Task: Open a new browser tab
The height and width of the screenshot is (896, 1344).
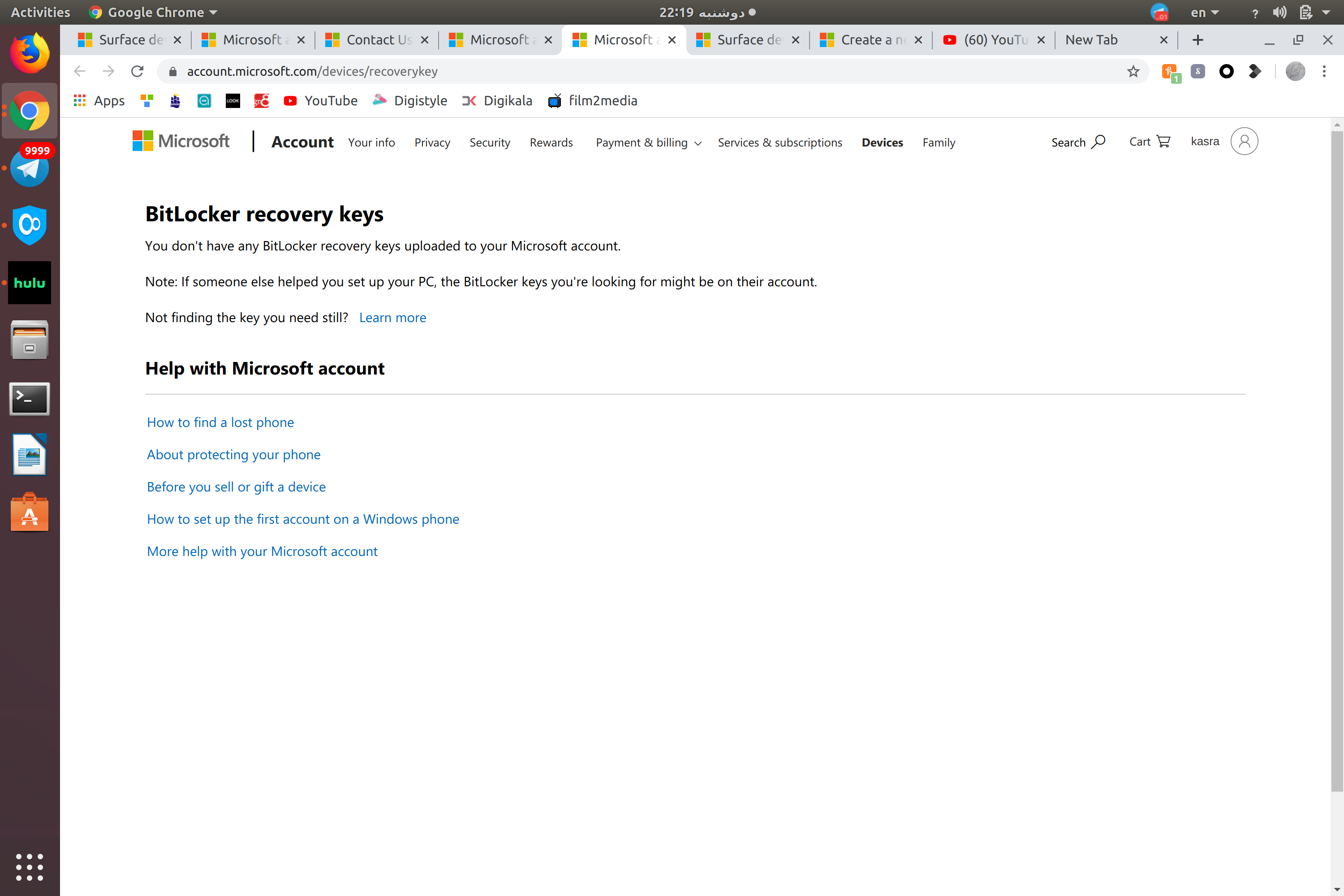Action: click(1198, 39)
